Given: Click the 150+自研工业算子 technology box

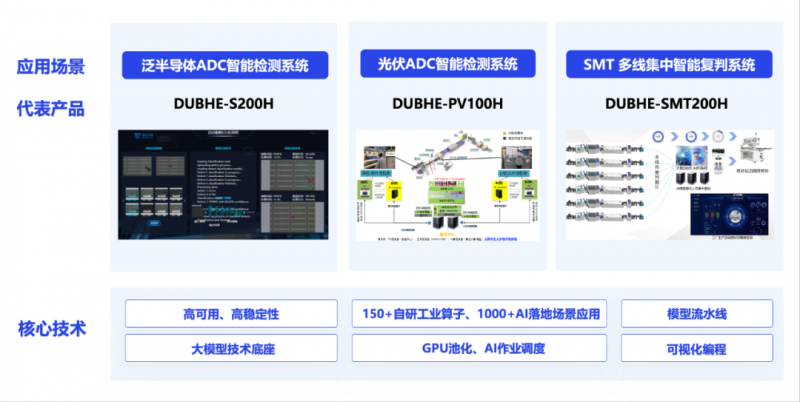Looking at the screenshot, I should pos(480,314).
